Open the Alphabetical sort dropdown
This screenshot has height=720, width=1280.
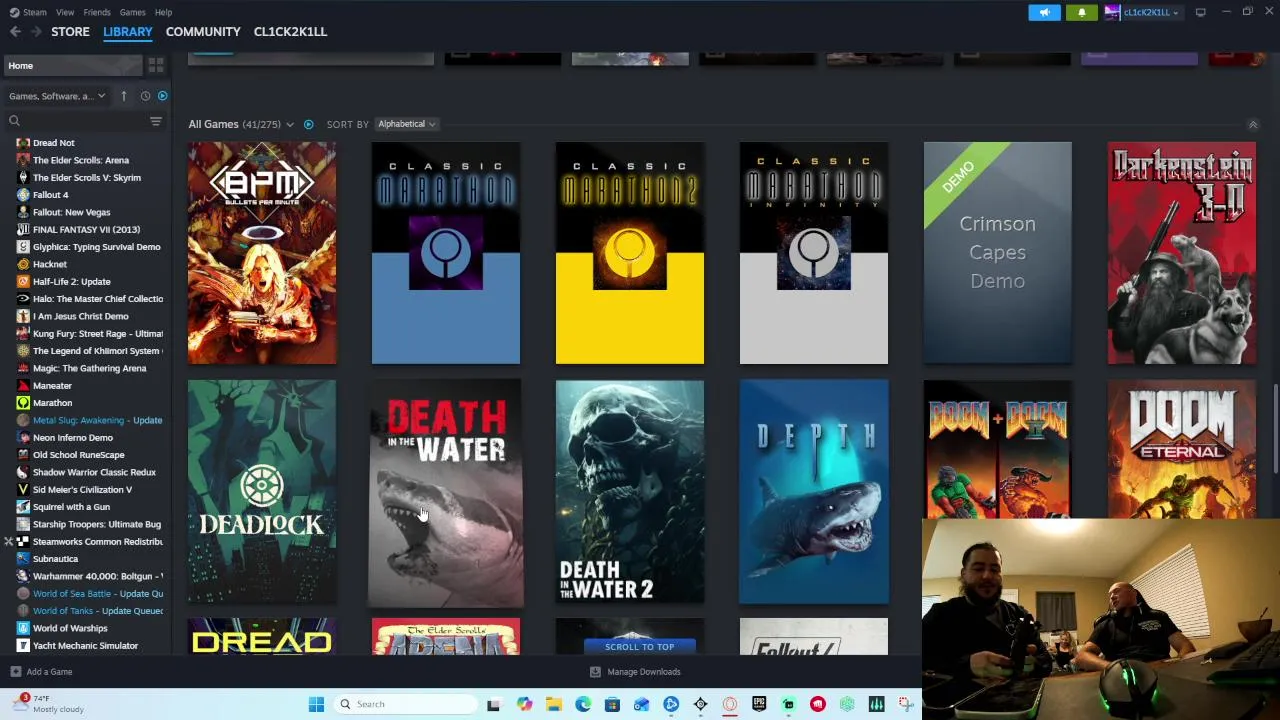click(x=406, y=124)
